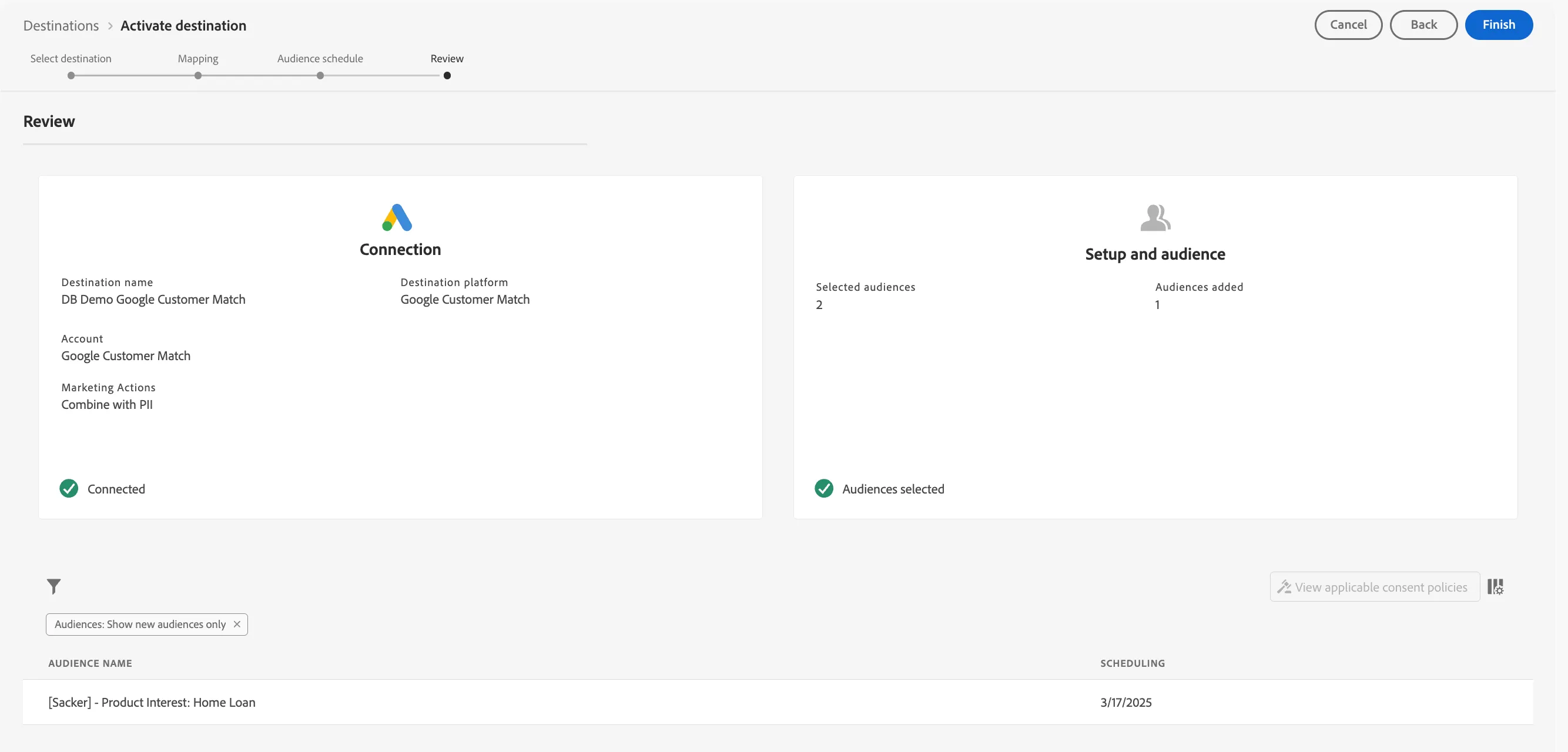The width and height of the screenshot is (1568, 752).
Task: Click the Select destination step dot
Action: [71, 75]
